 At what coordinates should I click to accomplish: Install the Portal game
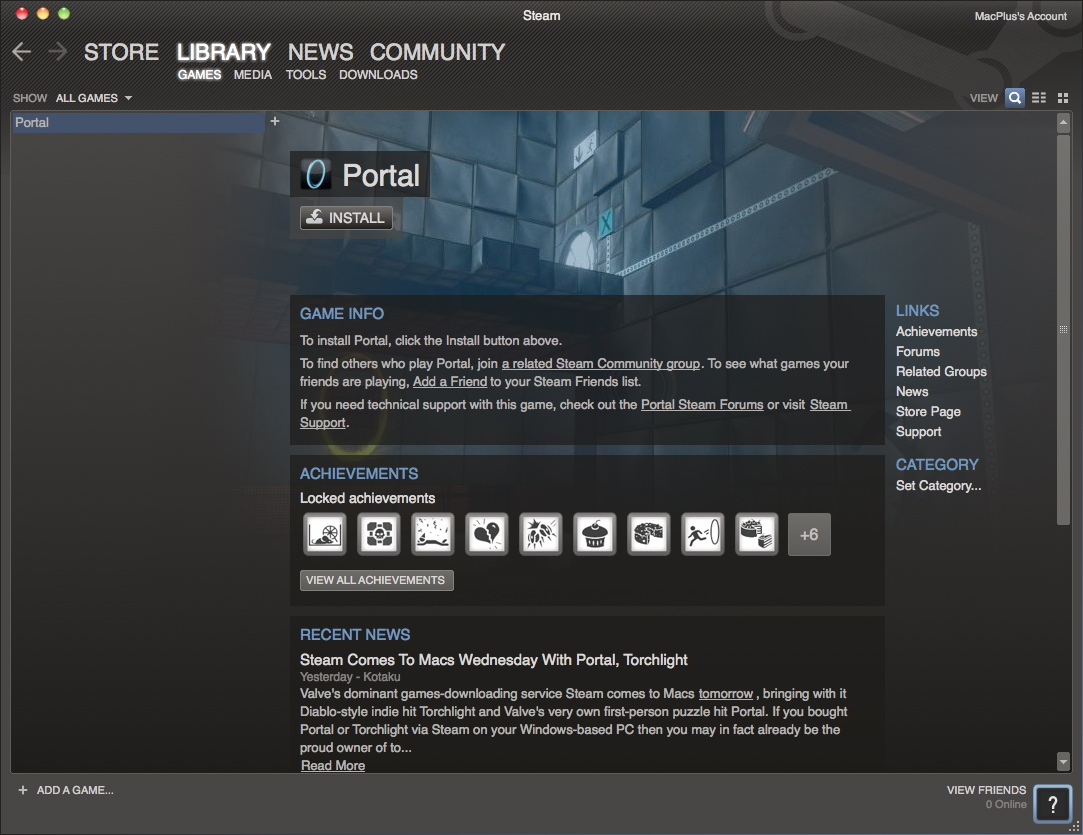[347, 218]
